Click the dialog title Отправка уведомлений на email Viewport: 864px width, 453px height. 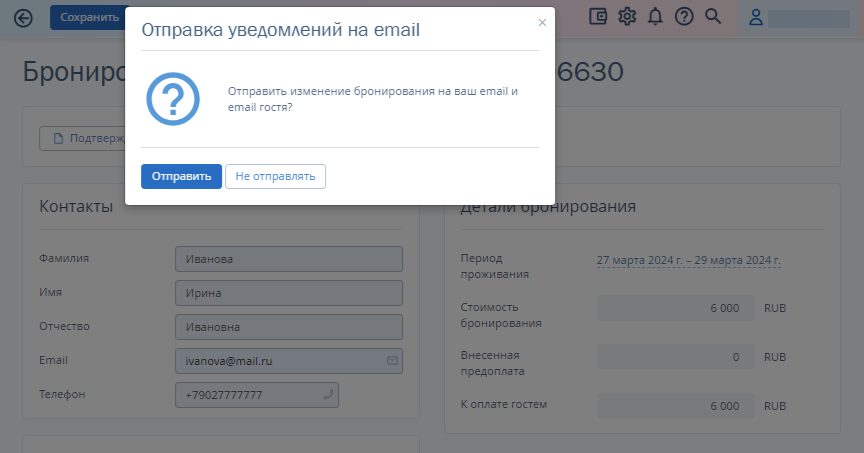coord(280,30)
